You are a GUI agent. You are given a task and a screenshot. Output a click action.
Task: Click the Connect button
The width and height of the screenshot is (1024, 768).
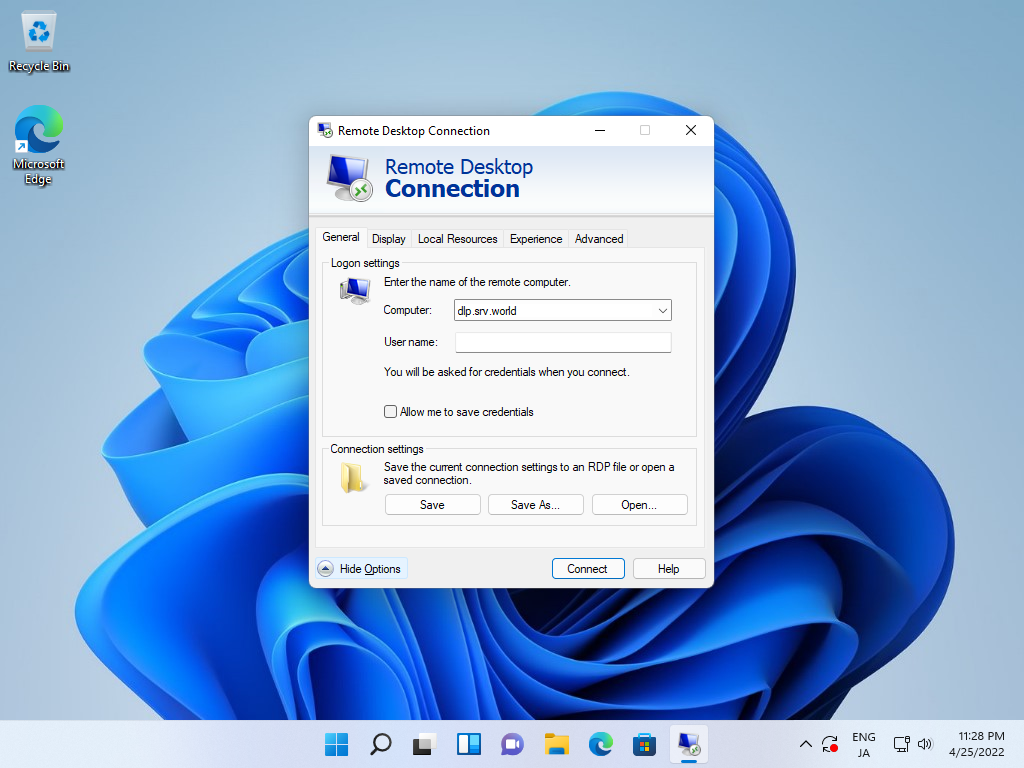tap(588, 569)
